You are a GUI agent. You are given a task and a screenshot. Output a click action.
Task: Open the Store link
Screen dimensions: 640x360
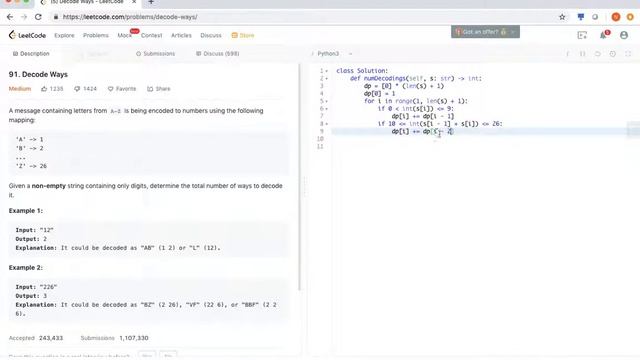click(x=243, y=36)
